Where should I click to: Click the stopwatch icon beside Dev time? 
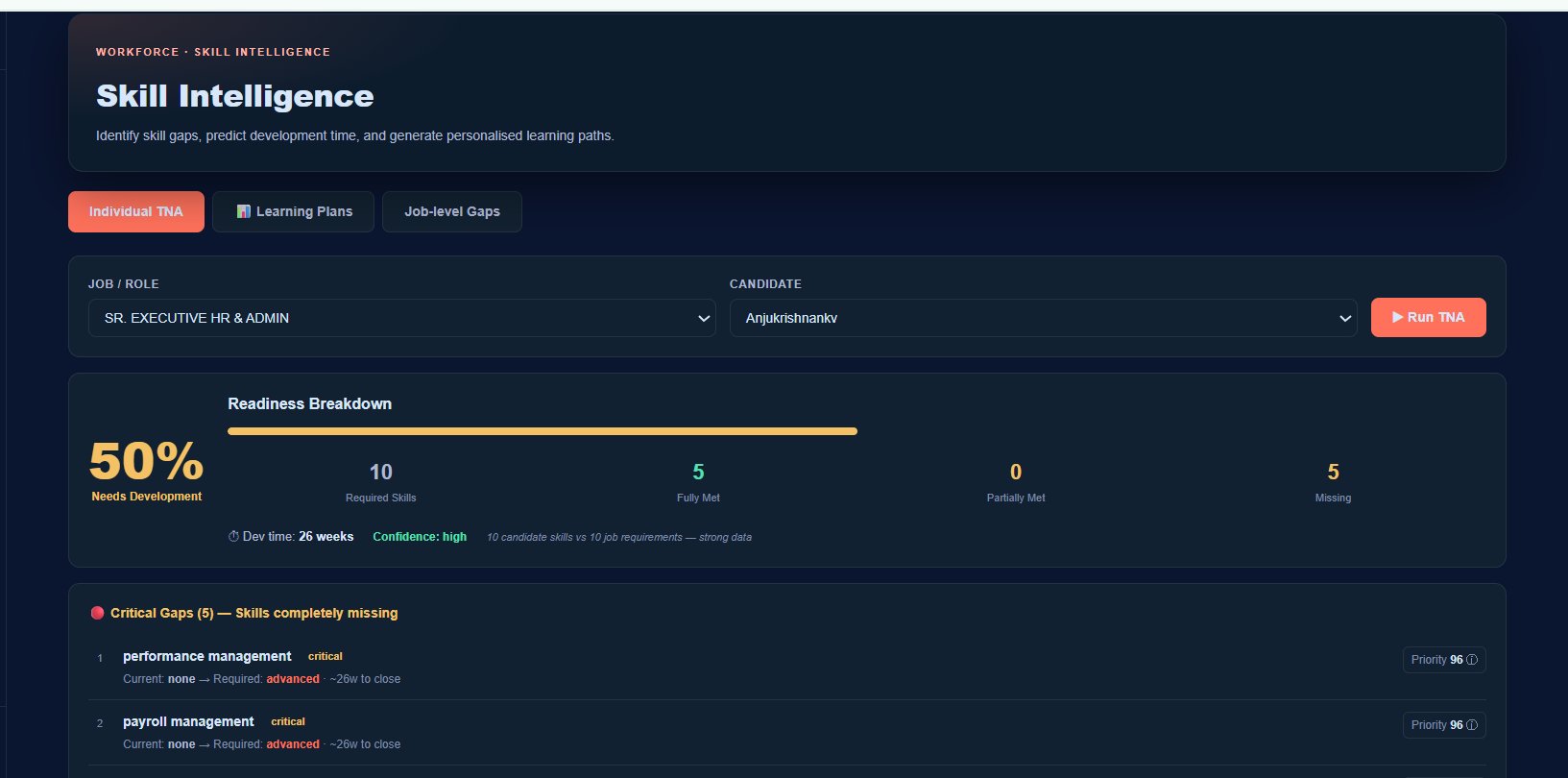tap(233, 537)
